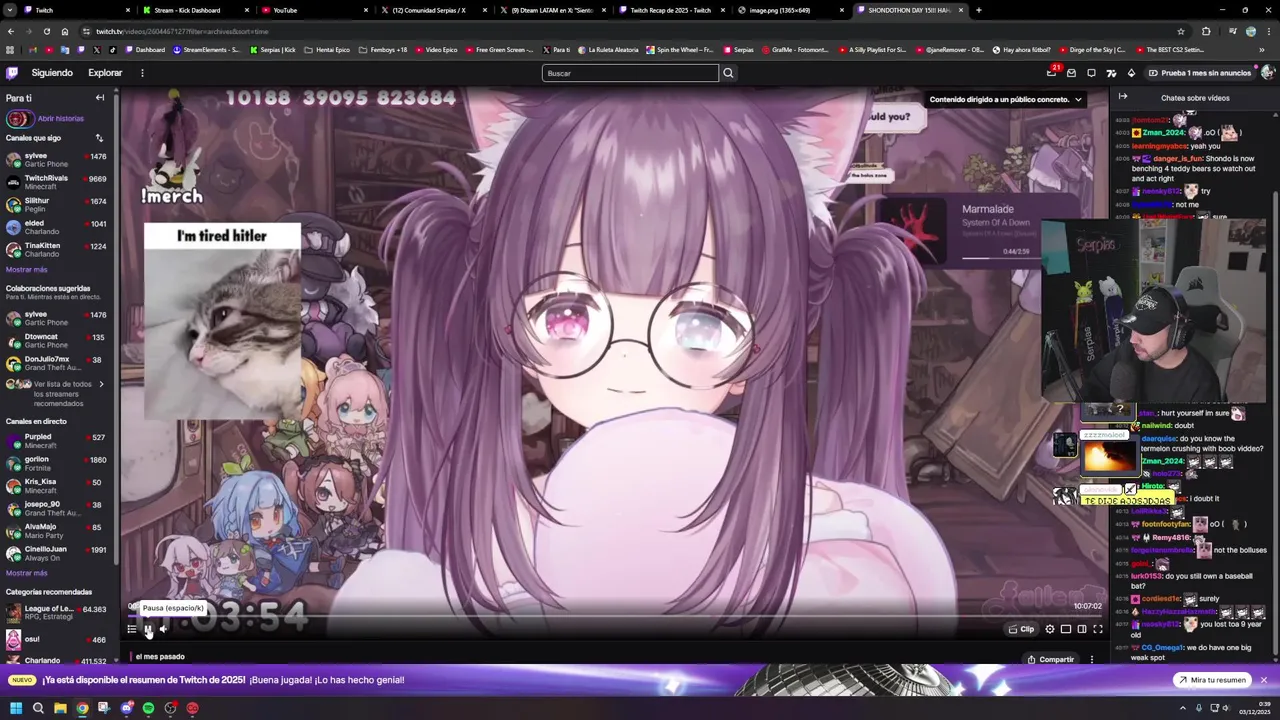Image resolution: width=1280 pixels, height=720 pixels.
Task: Toggle mini player mode icon
Action: [x=1066, y=629]
